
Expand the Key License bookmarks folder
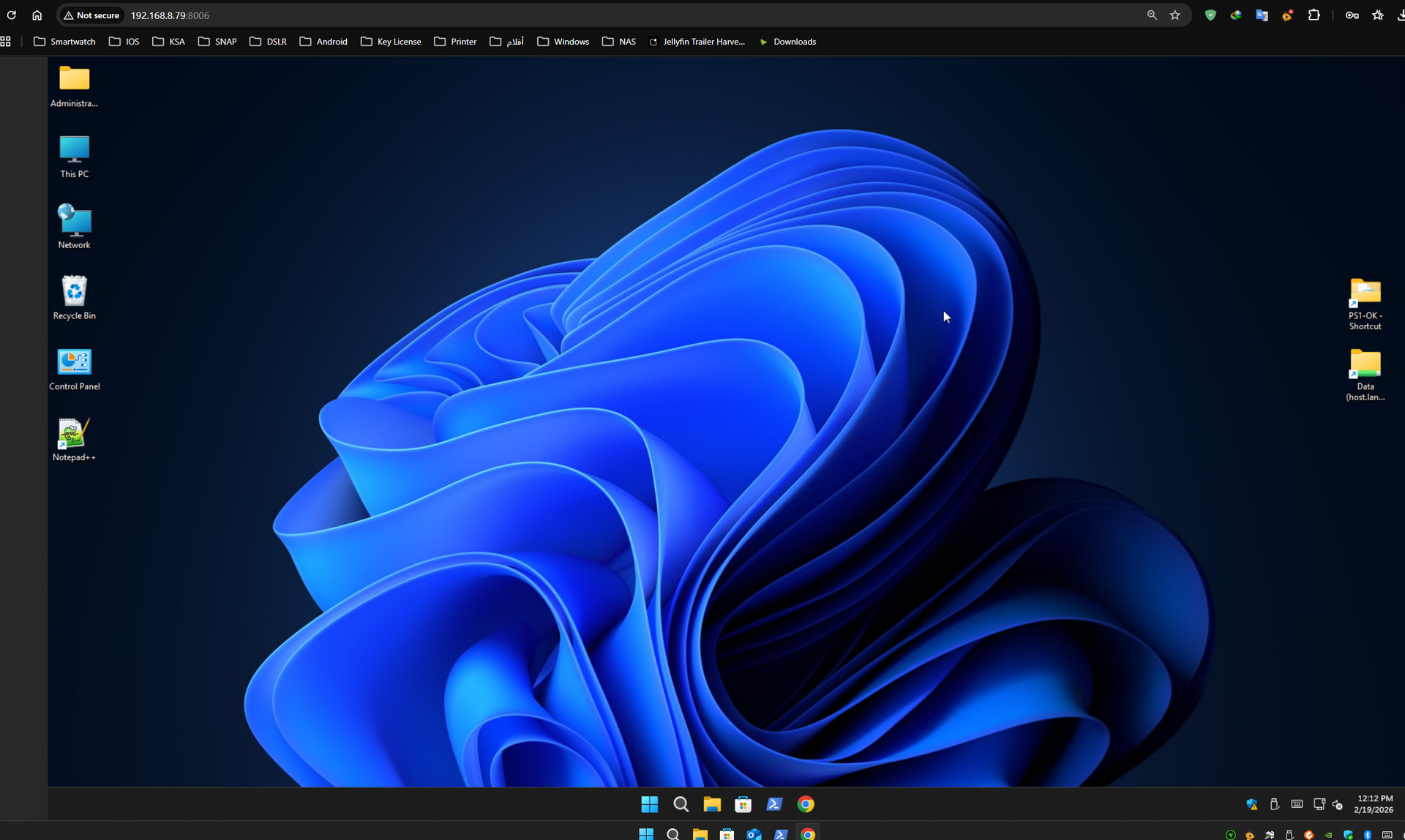tap(391, 42)
